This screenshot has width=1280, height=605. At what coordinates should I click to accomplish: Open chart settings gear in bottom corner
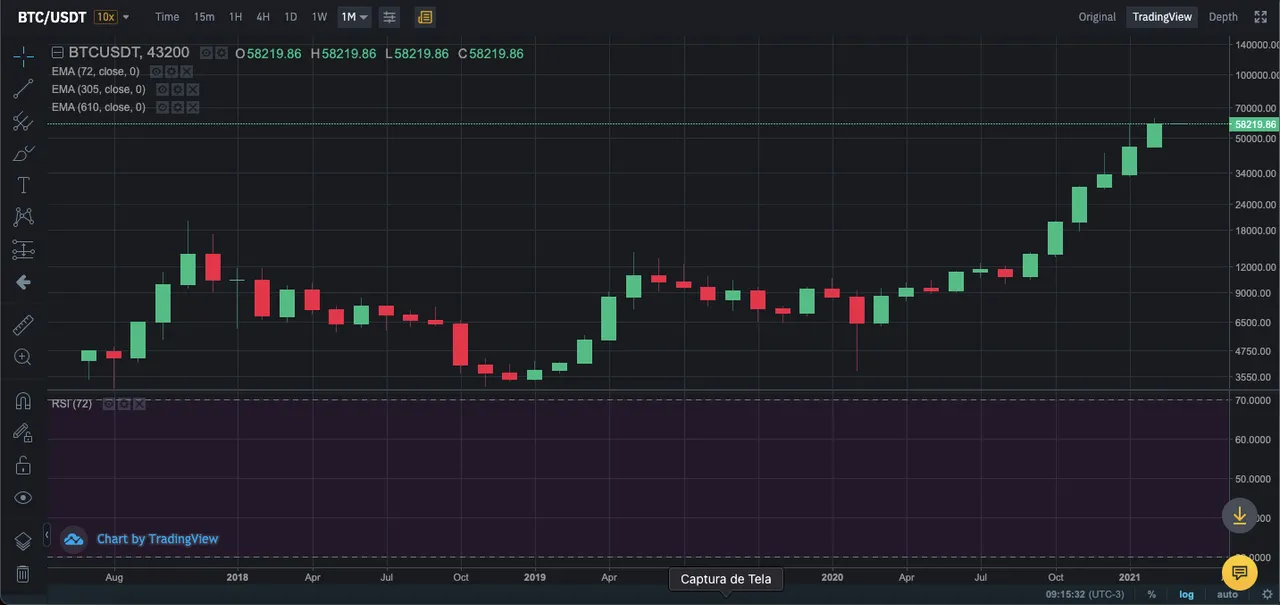(1266, 595)
